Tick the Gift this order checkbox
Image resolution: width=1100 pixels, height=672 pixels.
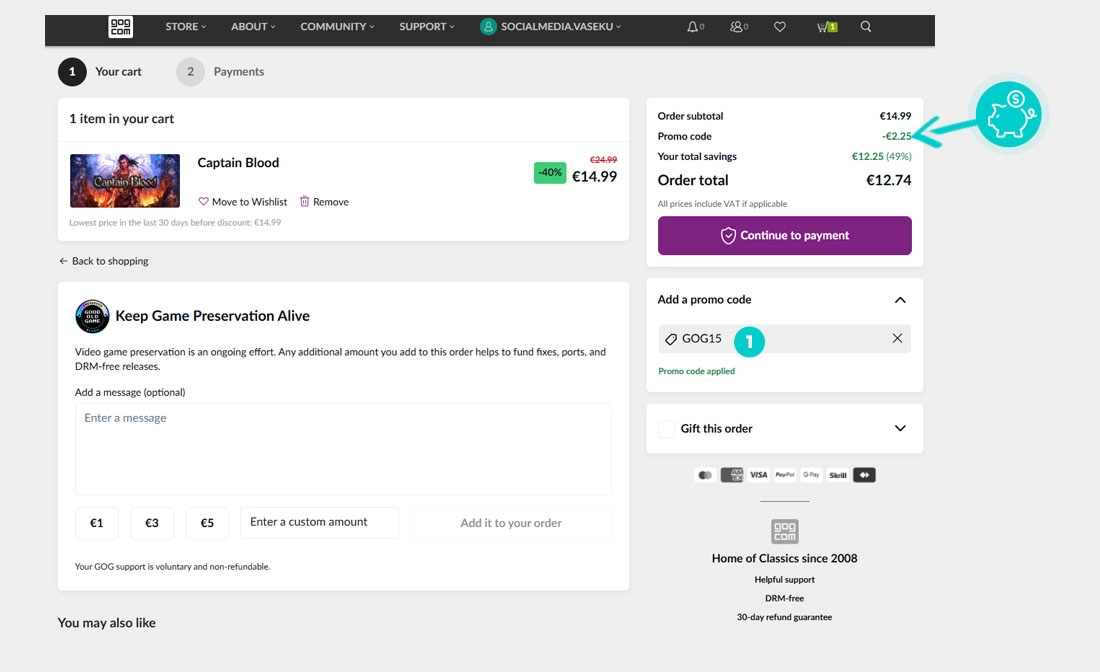coord(667,429)
